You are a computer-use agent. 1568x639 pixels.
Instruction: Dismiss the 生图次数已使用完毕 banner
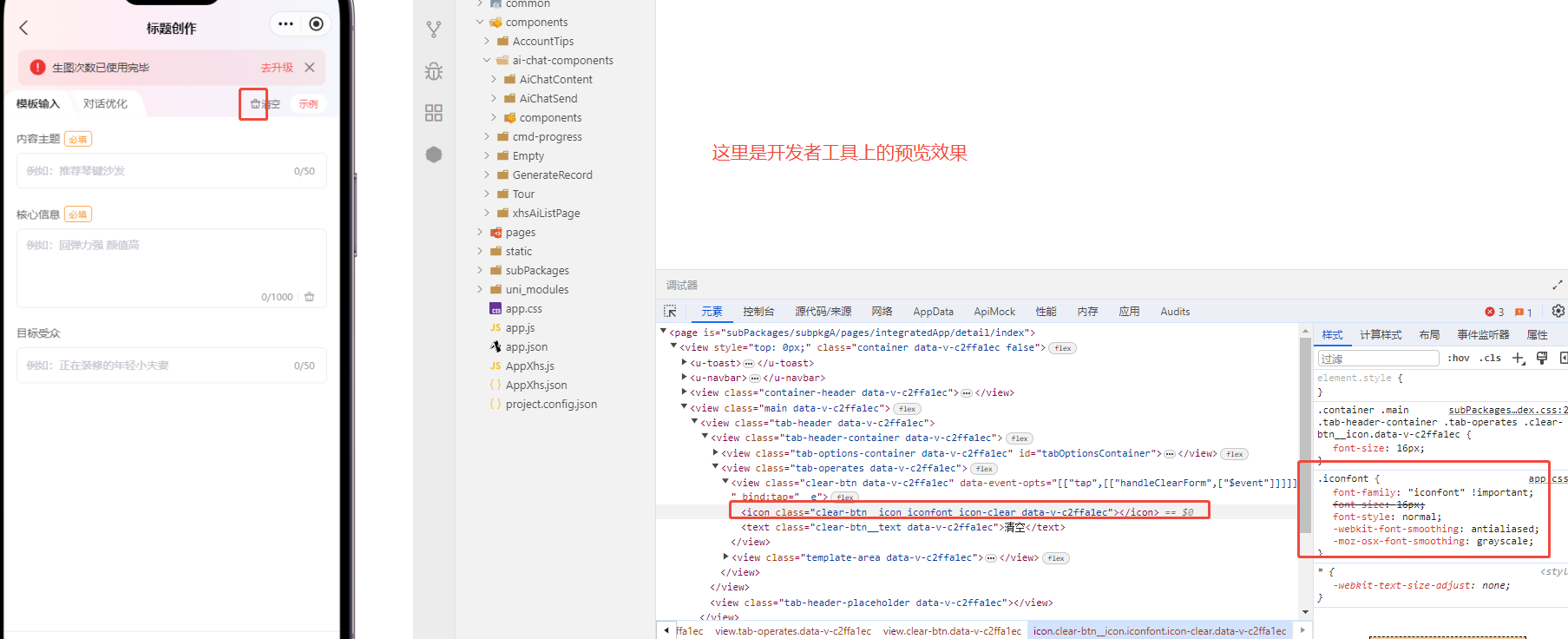310,68
